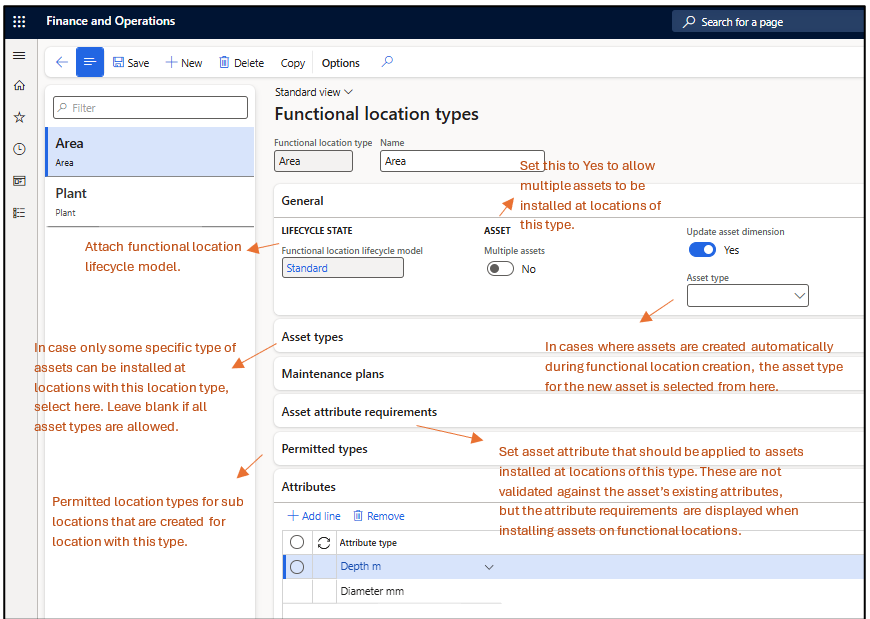Image resolution: width=870 pixels, height=619 pixels.
Task: Click Remove to delete selected attribute
Action: pos(378,514)
